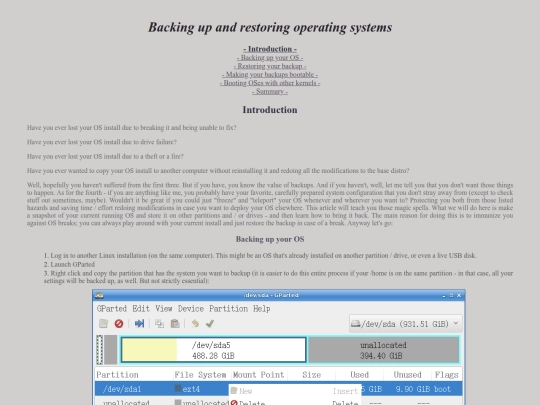
Task: Follow the Restoring your backup link
Action: click(270, 66)
